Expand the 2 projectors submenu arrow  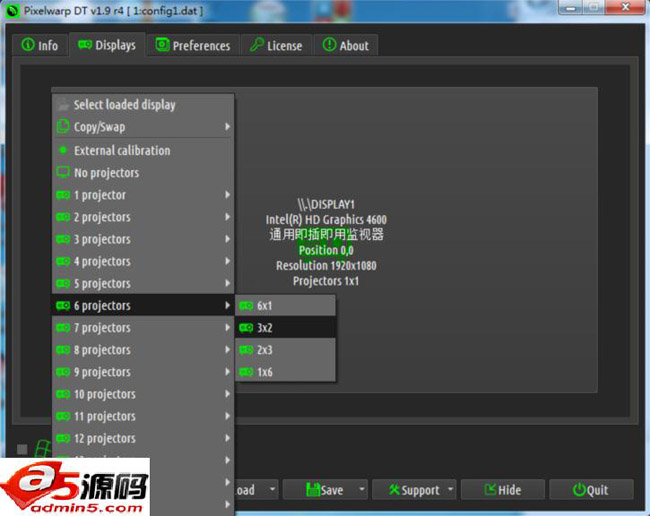click(227, 217)
